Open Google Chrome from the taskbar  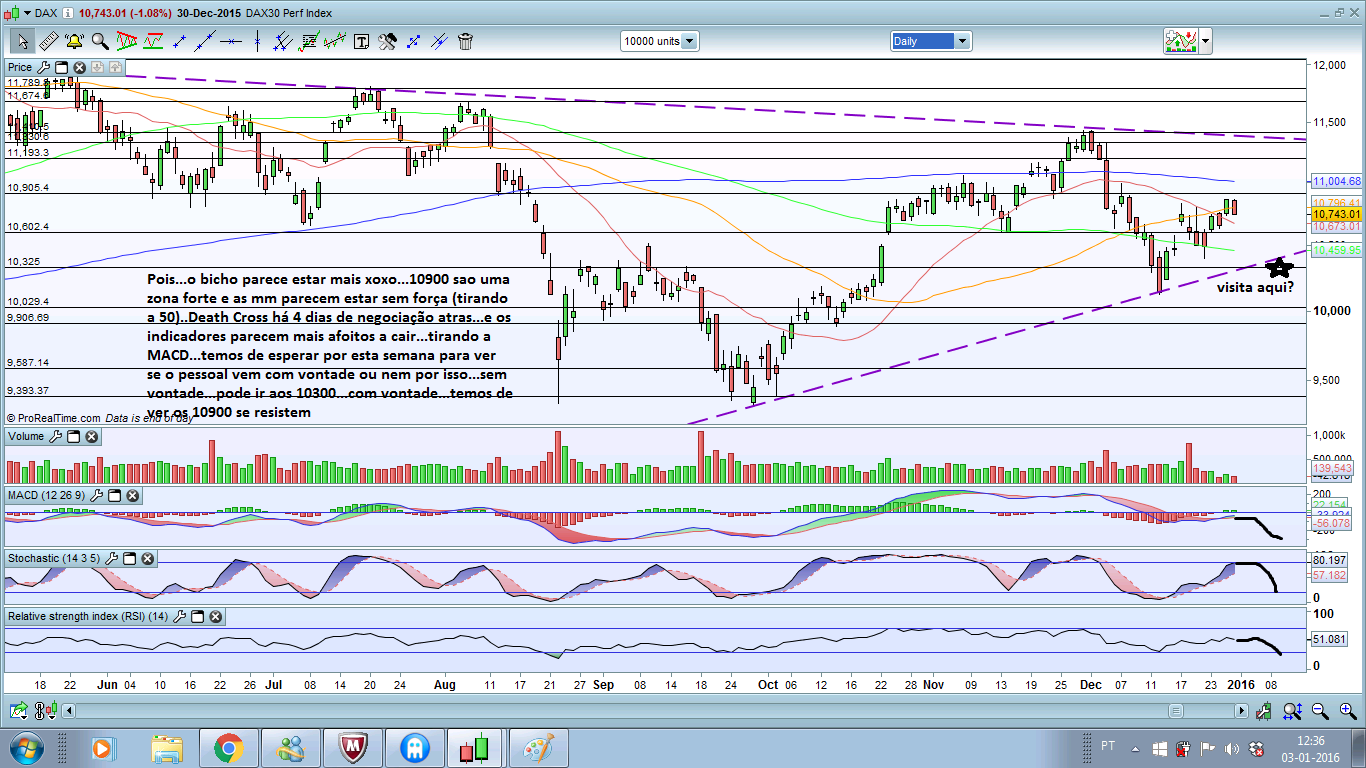[x=228, y=748]
